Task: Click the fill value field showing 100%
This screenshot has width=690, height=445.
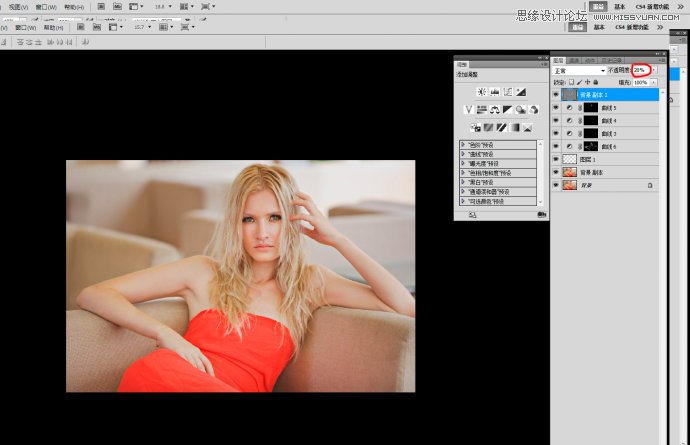Action: (x=641, y=82)
